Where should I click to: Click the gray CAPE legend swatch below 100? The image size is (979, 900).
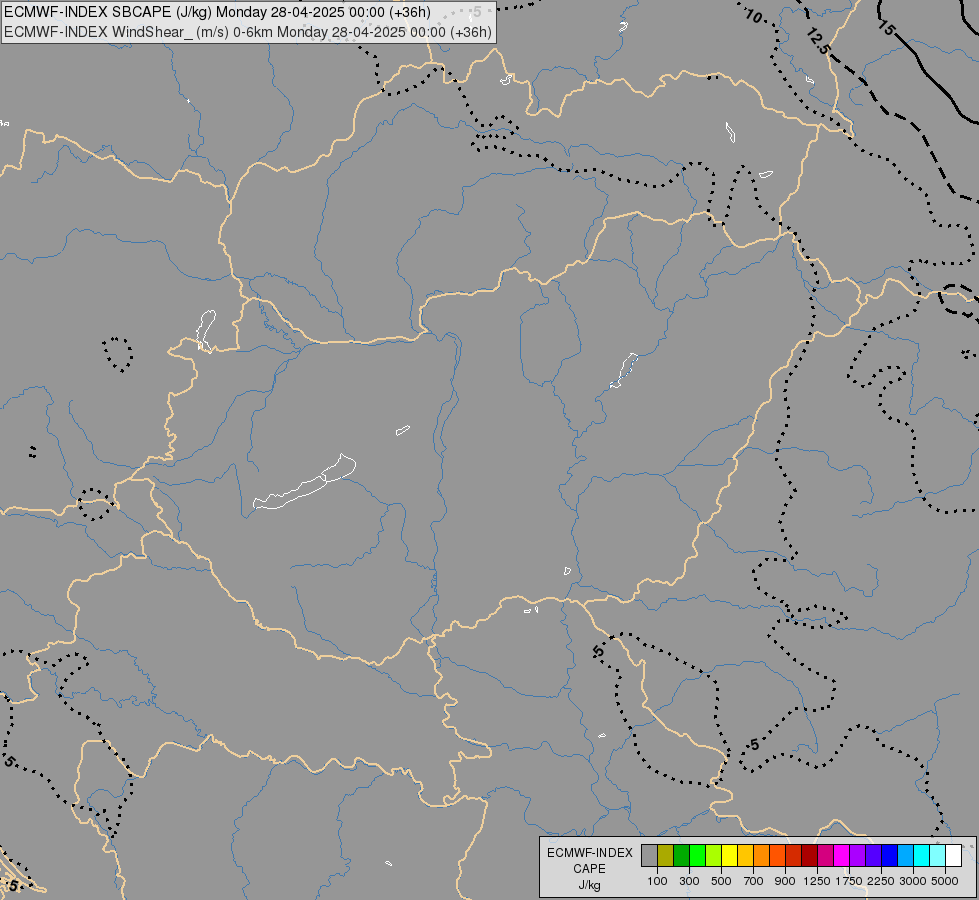649,856
